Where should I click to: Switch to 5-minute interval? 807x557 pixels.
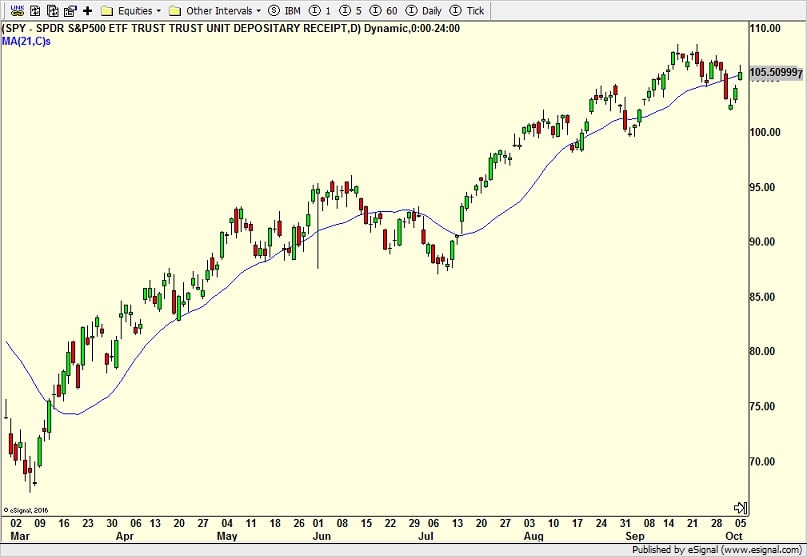point(351,11)
